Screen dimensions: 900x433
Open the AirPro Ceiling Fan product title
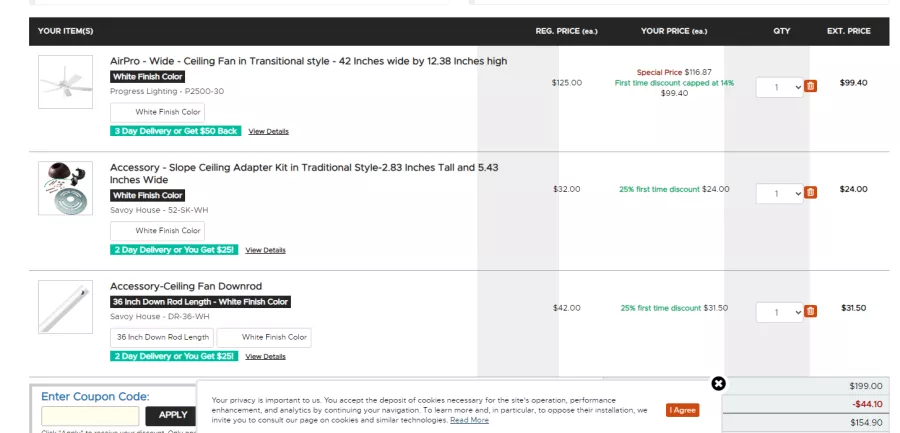point(309,61)
